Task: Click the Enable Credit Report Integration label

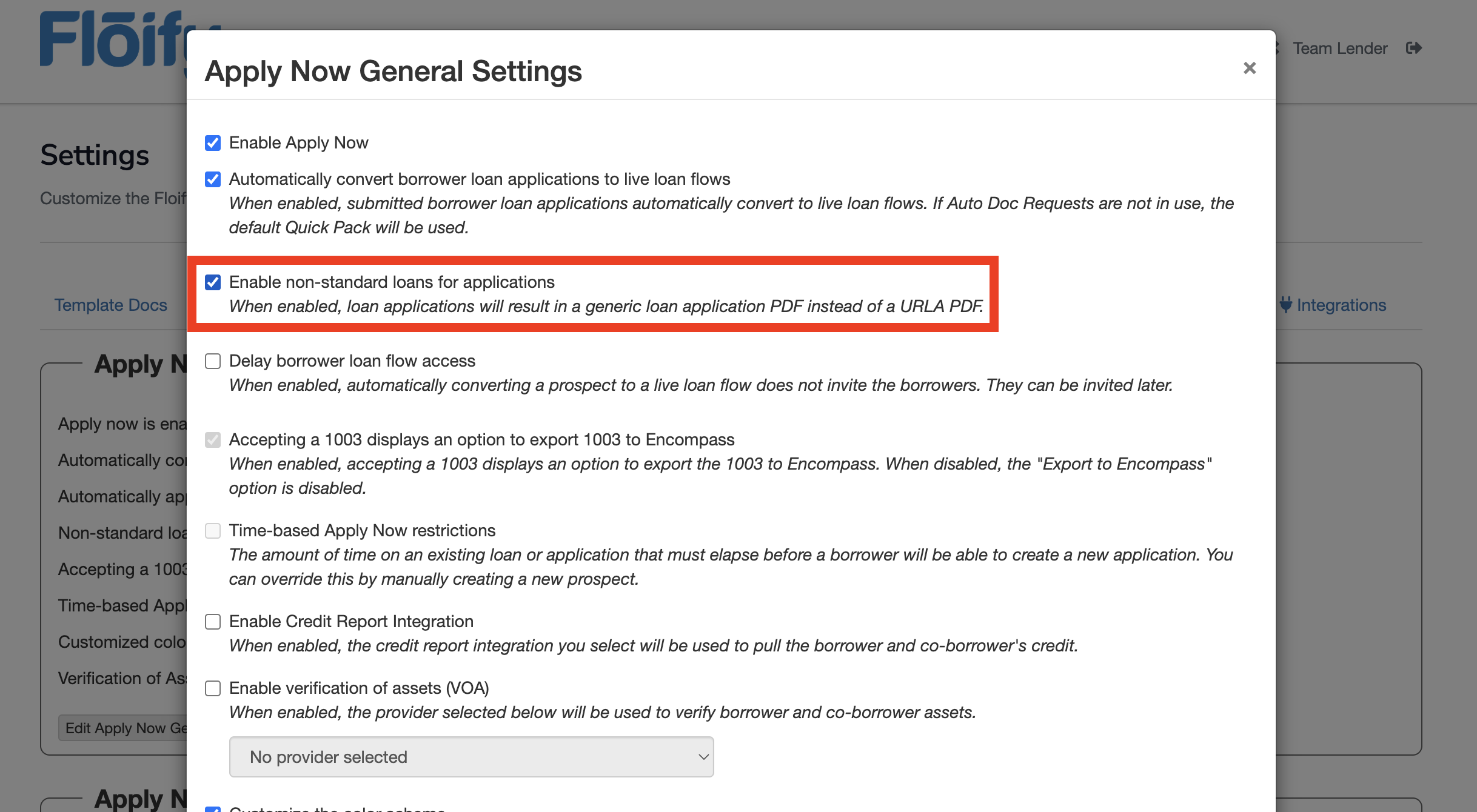Action: point(351,622)
